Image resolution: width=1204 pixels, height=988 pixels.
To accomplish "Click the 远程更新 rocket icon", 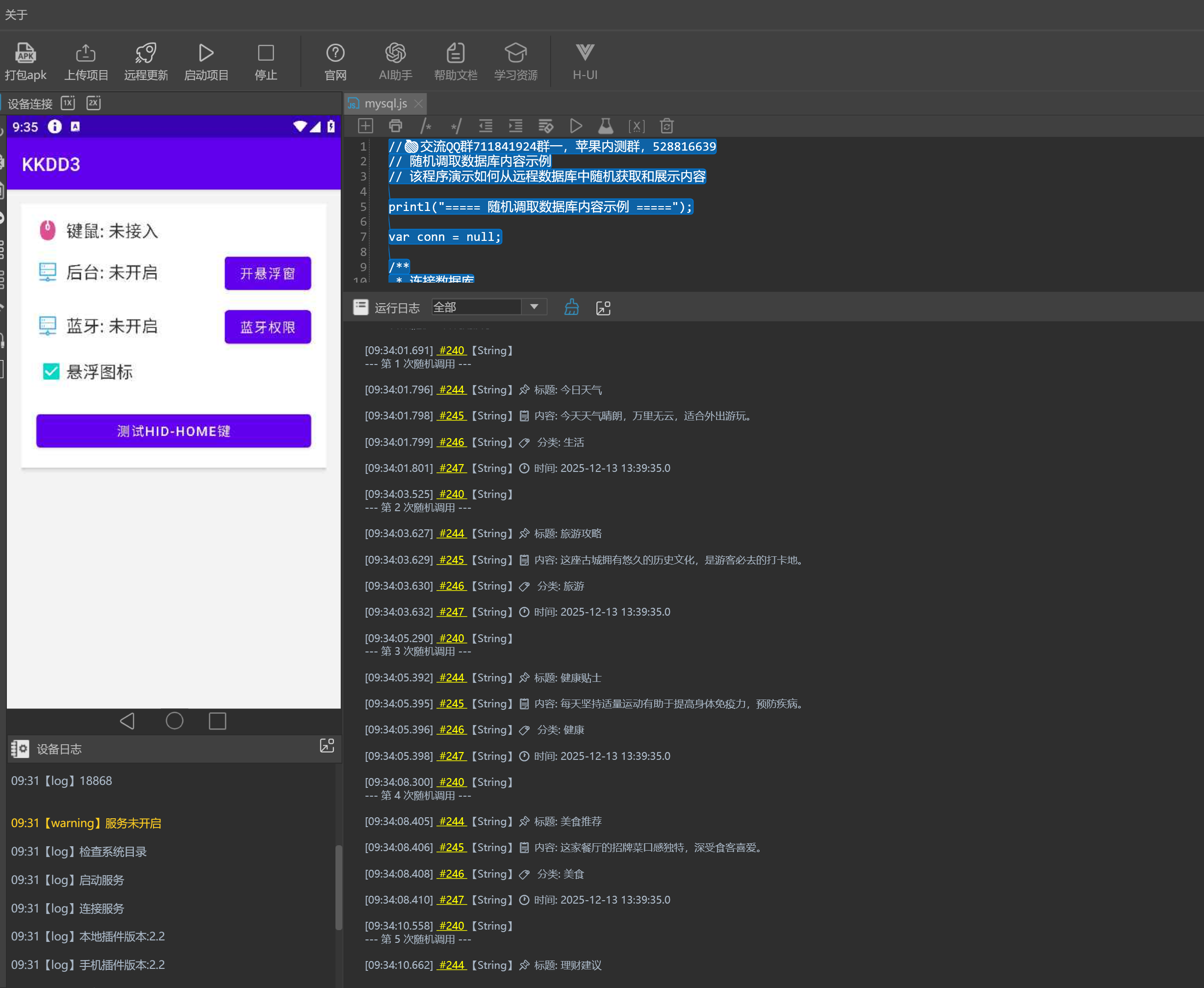I will 146,53.
